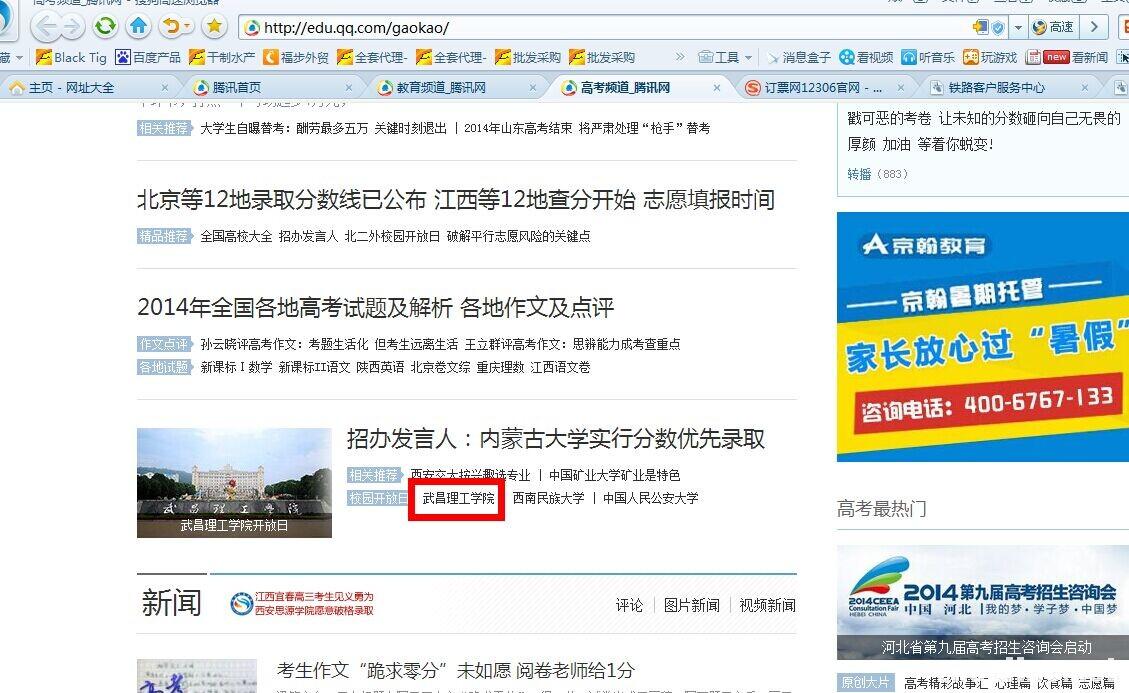Open the 百度产品 bookmark

149,57
